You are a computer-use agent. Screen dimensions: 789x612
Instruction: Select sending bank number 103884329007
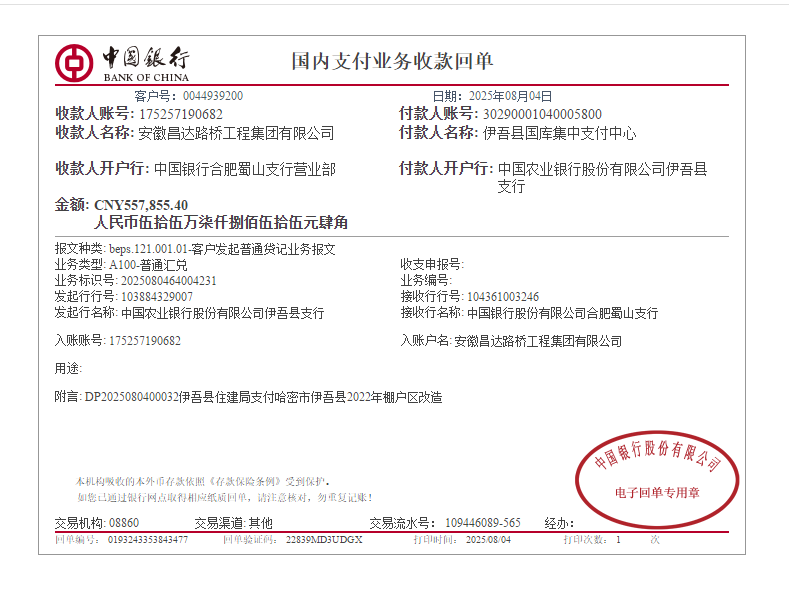pyautogui.click(x=157, y=297)
